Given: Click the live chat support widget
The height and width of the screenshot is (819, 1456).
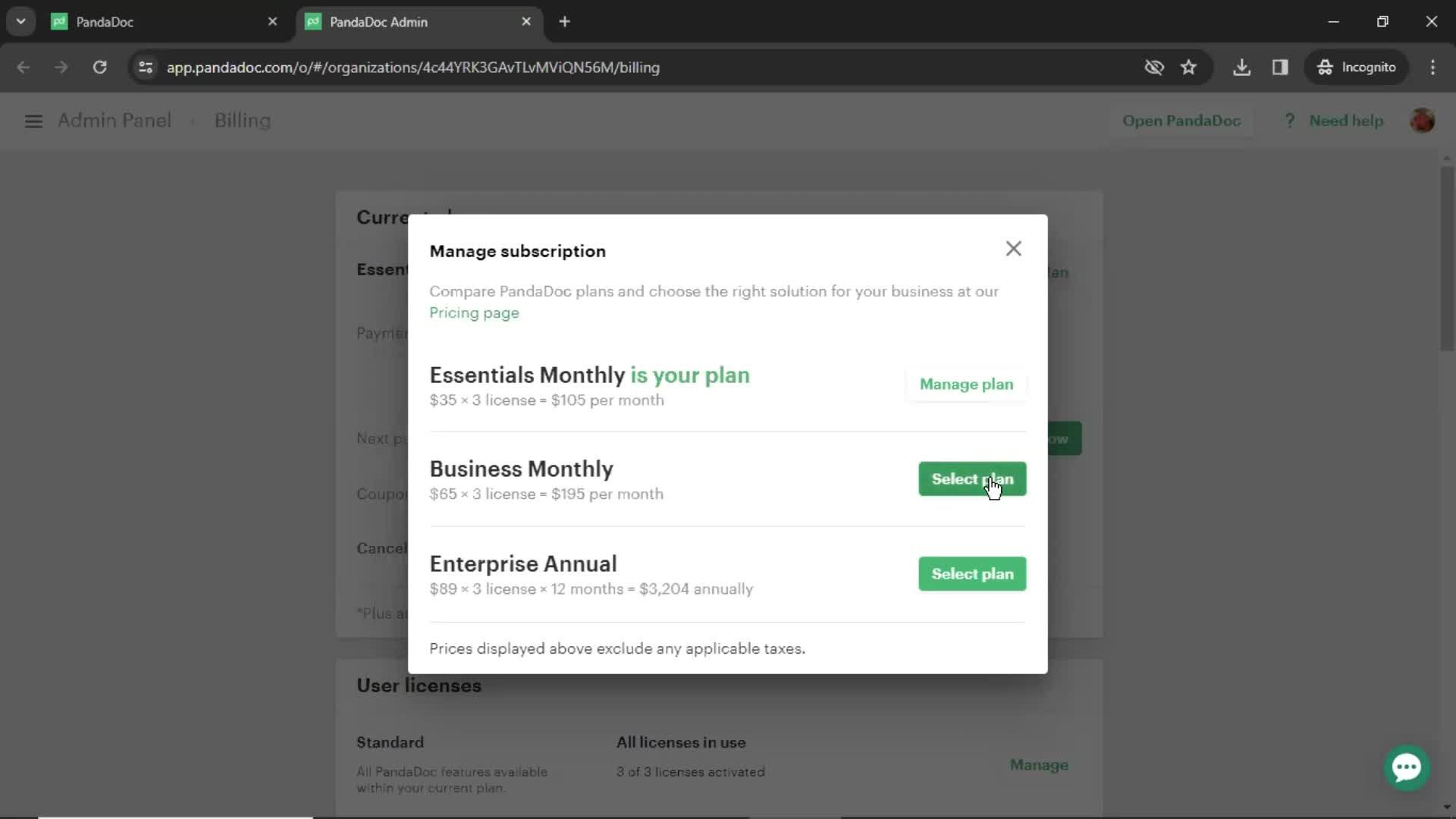Looking at the screenshot, I should coord(1407,767).
